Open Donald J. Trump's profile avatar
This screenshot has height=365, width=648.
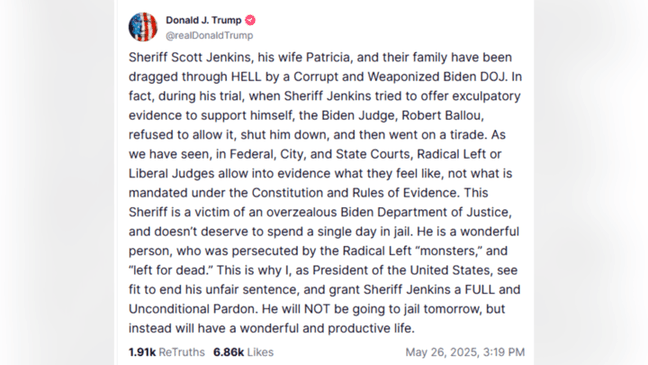click(143, 27)
